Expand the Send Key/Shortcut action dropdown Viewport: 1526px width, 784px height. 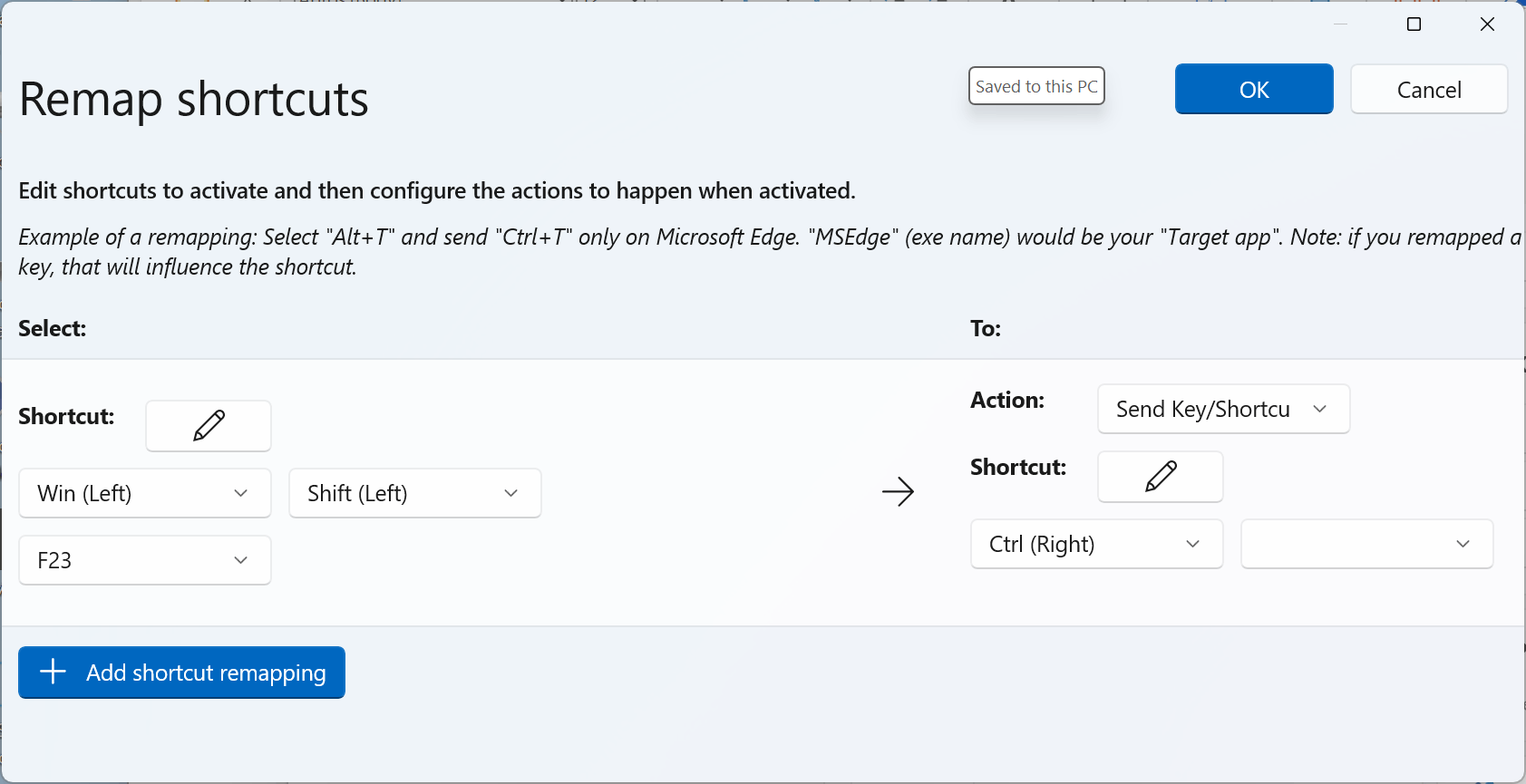(x=1223, y=409)
